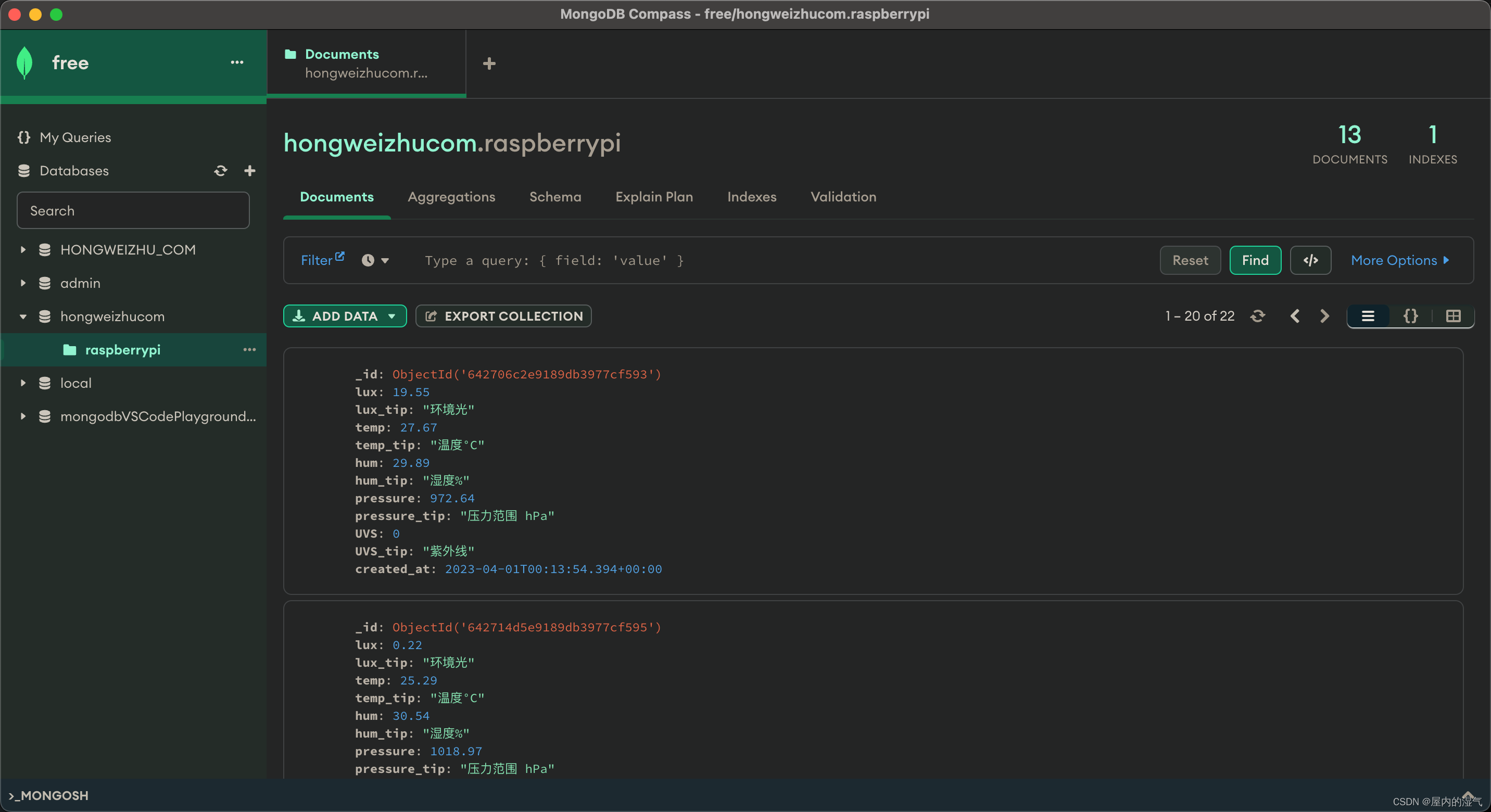Collapse the hongweizhucom database tree

[x=23, y=316]
